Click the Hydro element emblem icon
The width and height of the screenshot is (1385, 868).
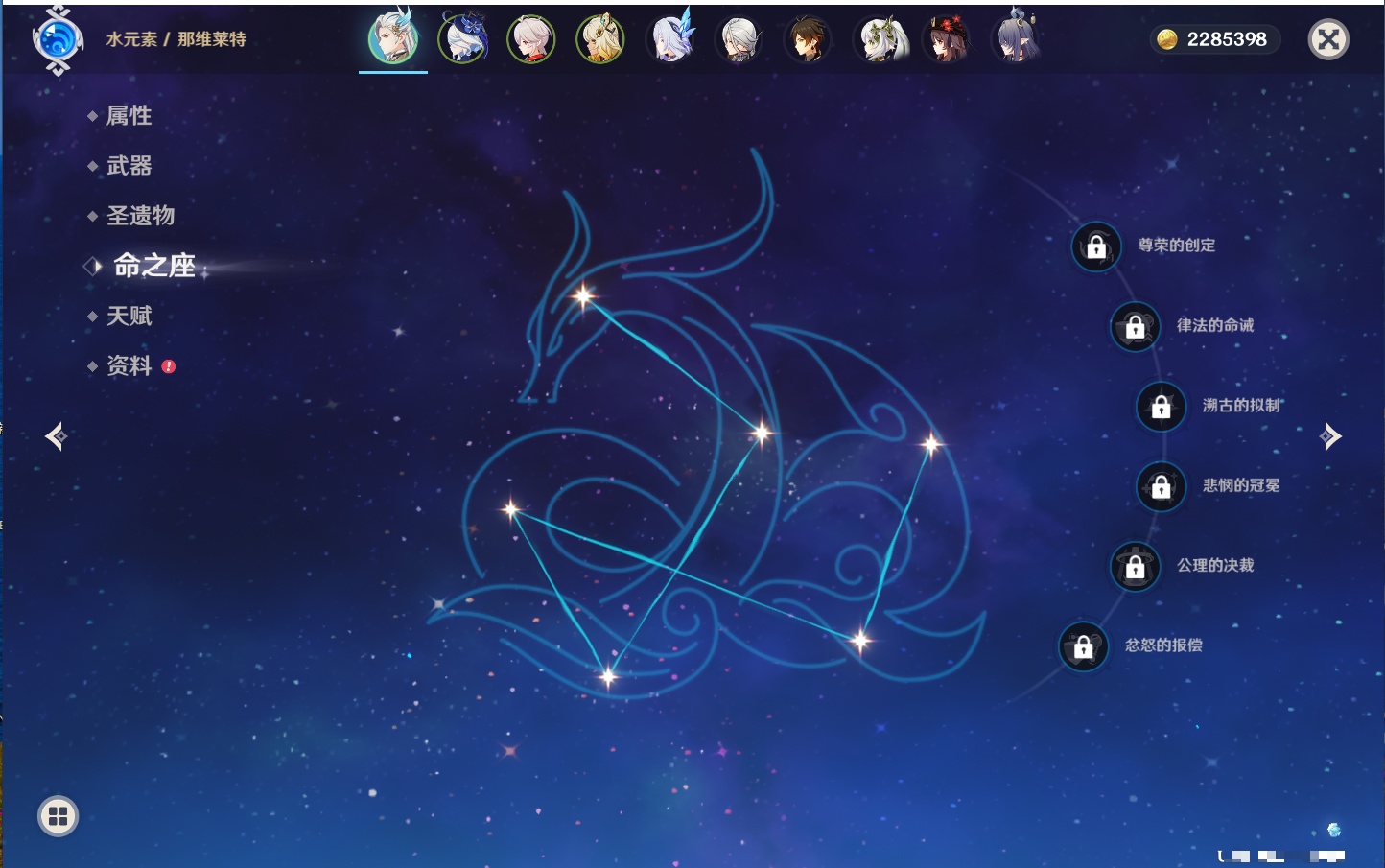(x=58, y=40)
